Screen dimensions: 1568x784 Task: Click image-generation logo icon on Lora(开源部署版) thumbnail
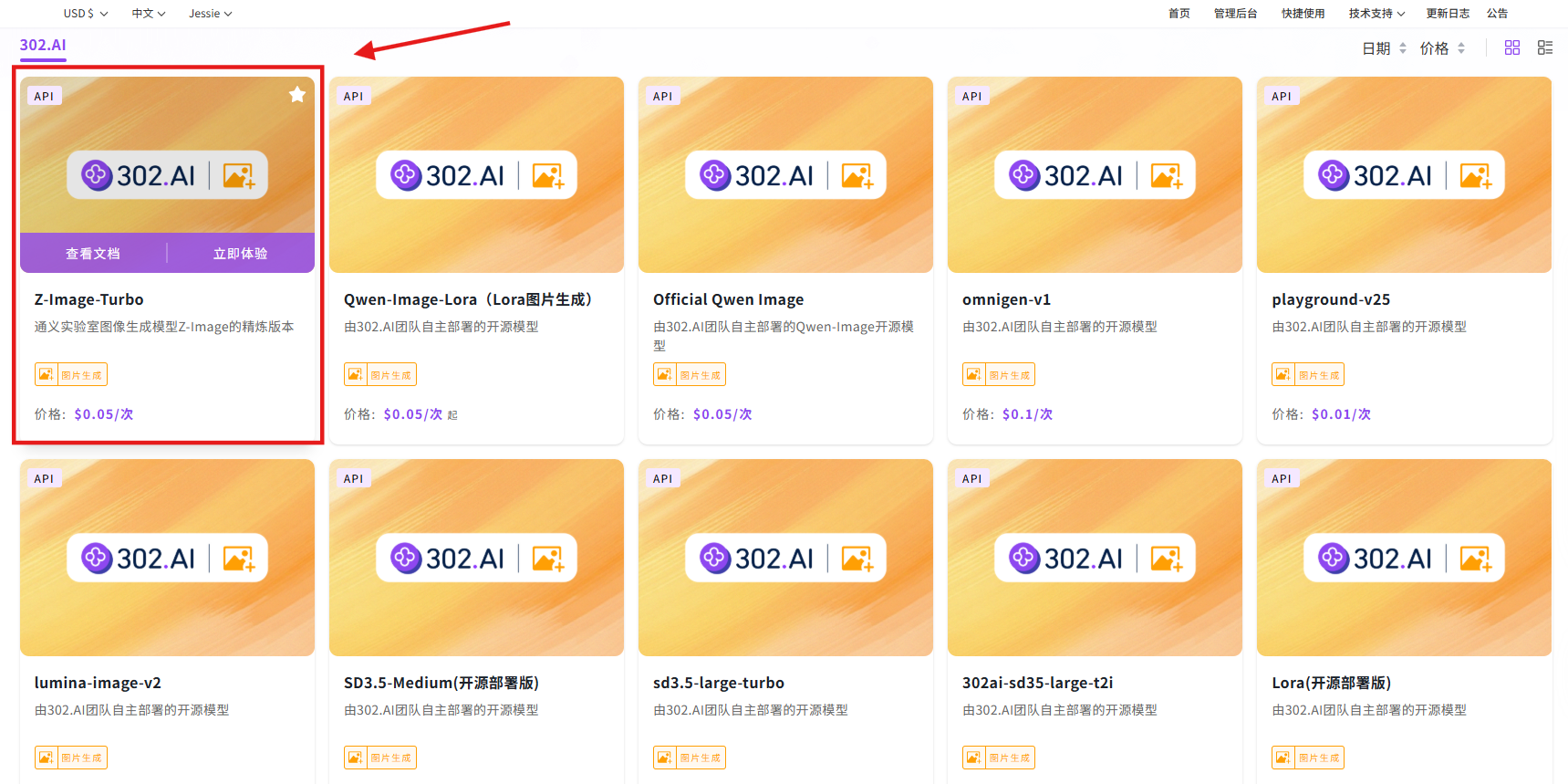pyautogui.click(x=1476, y=559)
